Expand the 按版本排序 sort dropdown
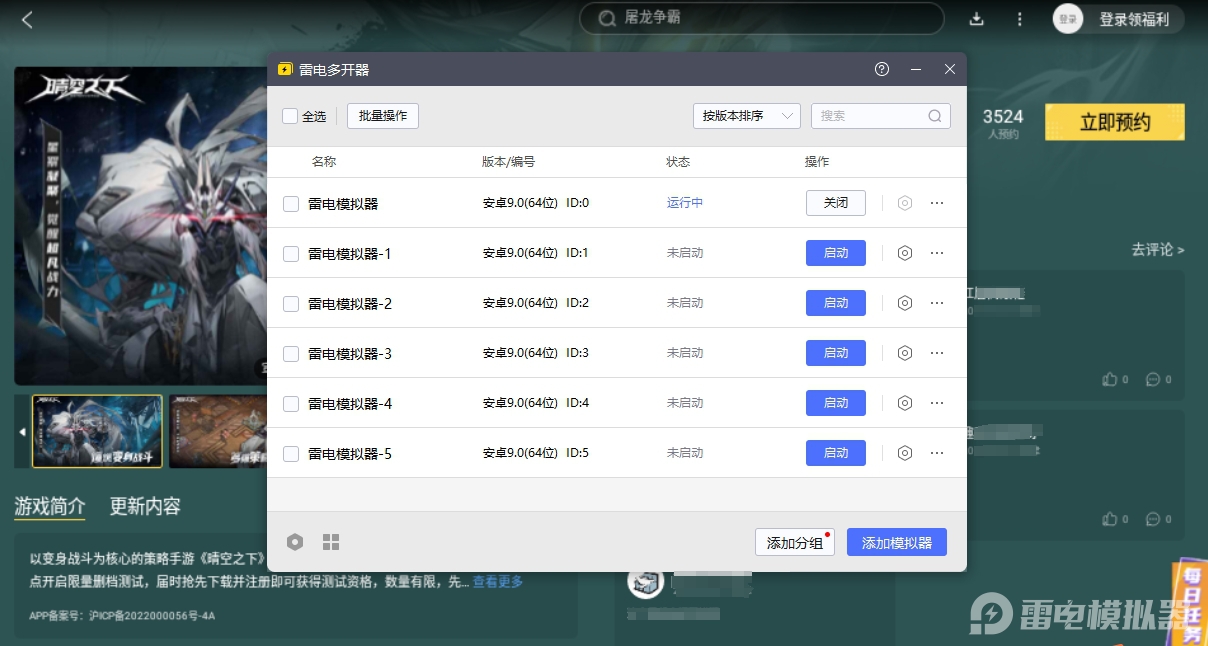The height and width of the screenshot is (646, 1208). pyautogui.click(x=746, y=116)
